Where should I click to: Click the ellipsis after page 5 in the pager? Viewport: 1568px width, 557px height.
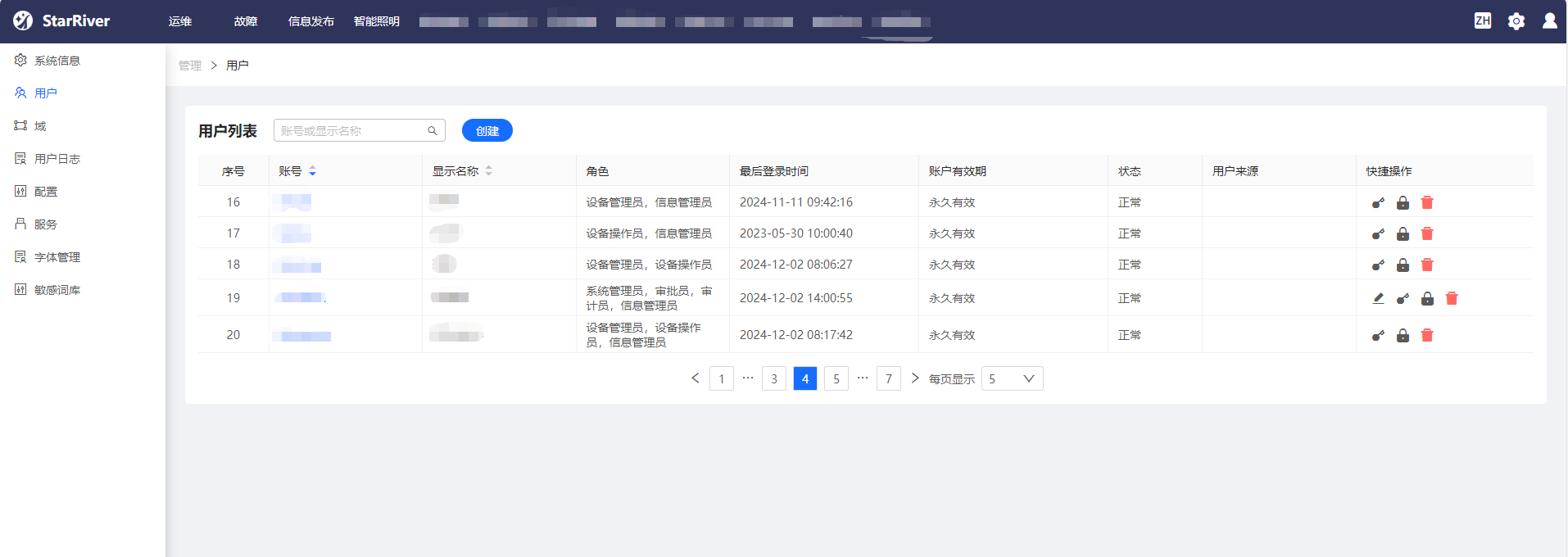pos(863,378)
